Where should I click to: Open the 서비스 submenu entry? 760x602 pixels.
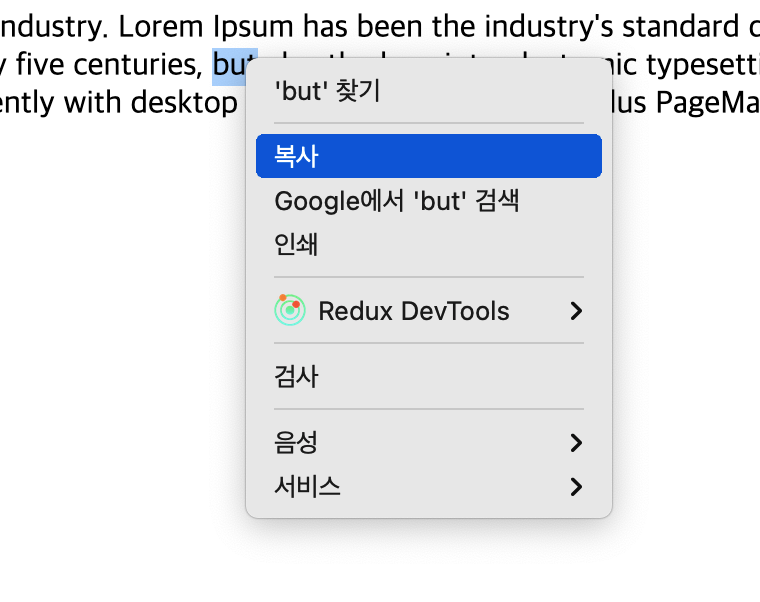tap(429, 487)
